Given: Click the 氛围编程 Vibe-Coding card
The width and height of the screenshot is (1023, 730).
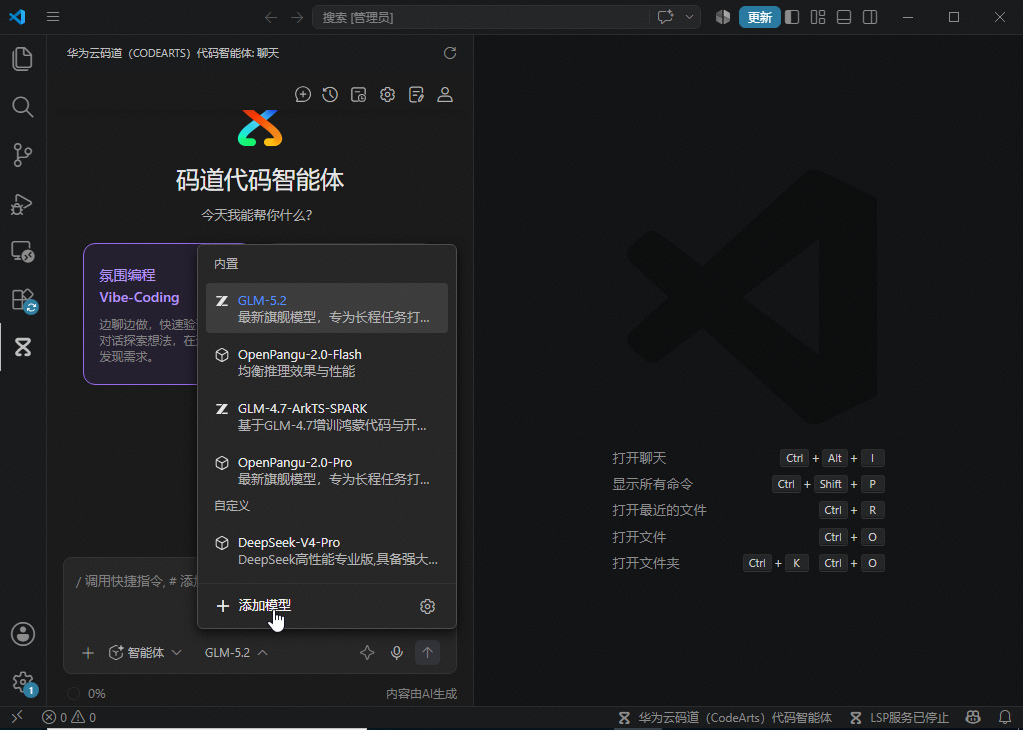Looking at the screenshot, I should (x=141, y=314).
